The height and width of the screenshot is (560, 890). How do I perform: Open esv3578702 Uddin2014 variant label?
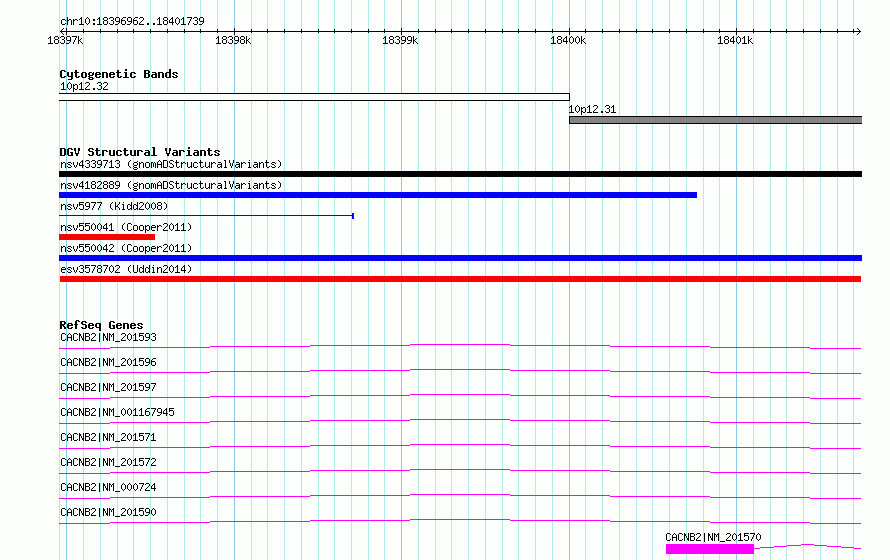pyautogui.click(x=126, y=269)
